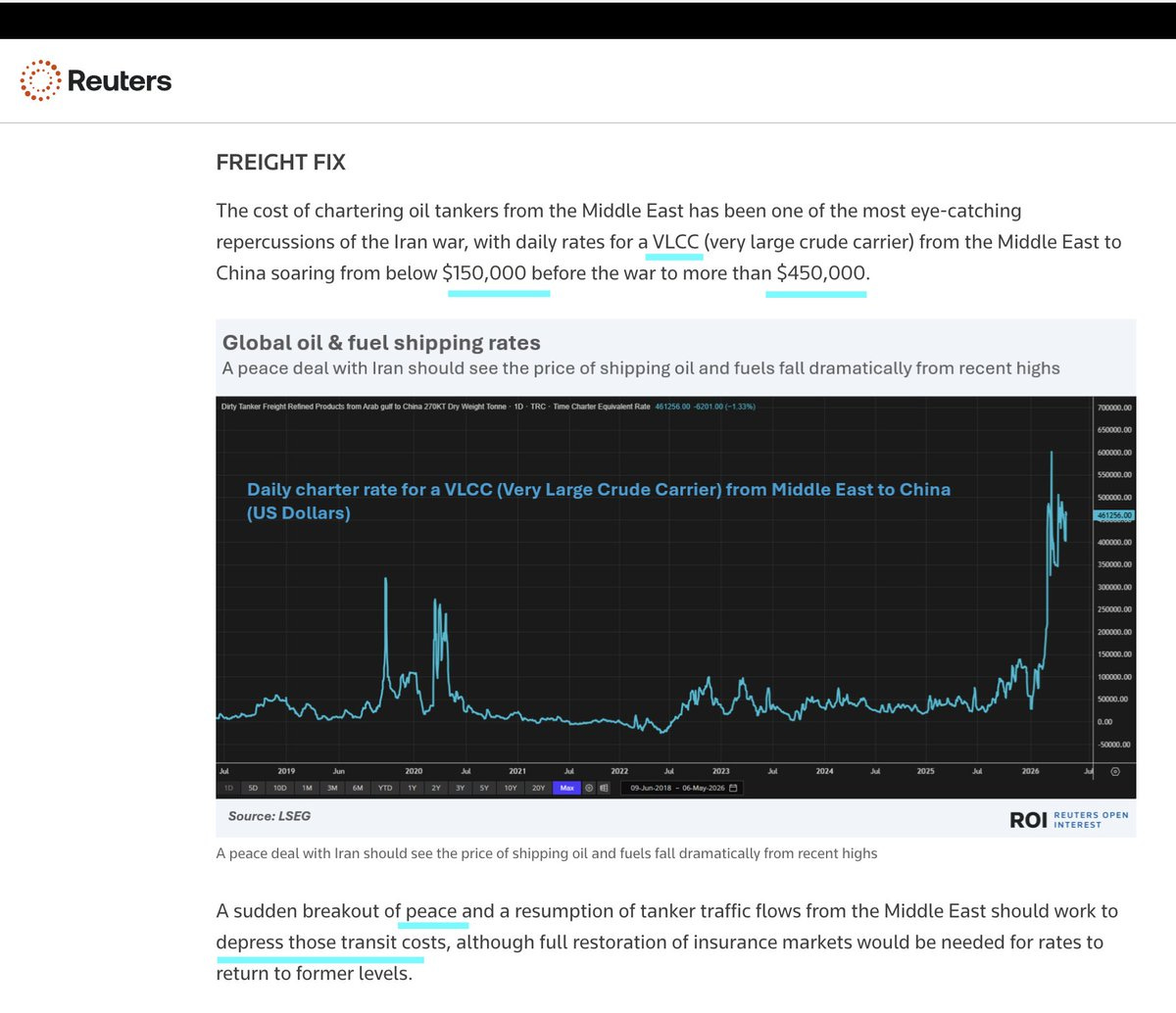
Task: Select the 10D range button
Action: 279,788
